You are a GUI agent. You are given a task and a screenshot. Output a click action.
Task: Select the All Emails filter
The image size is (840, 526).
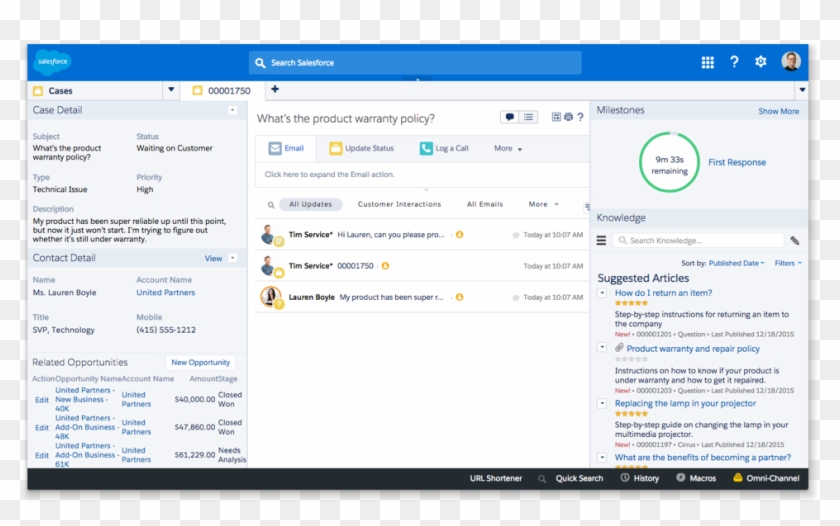[x=485, y=204]
